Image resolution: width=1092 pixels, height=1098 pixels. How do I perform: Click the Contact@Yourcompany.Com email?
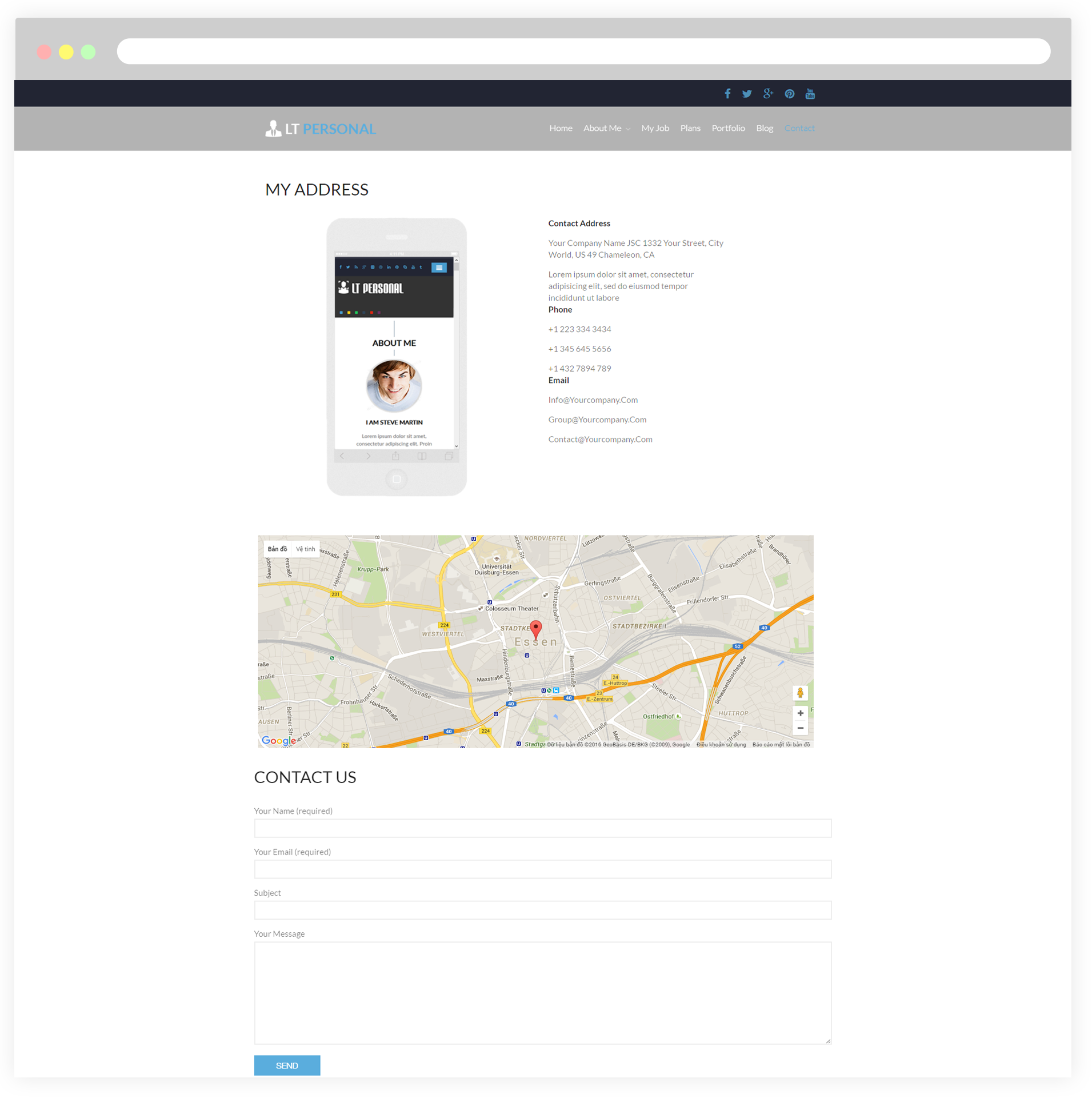[x=600, y=439]
